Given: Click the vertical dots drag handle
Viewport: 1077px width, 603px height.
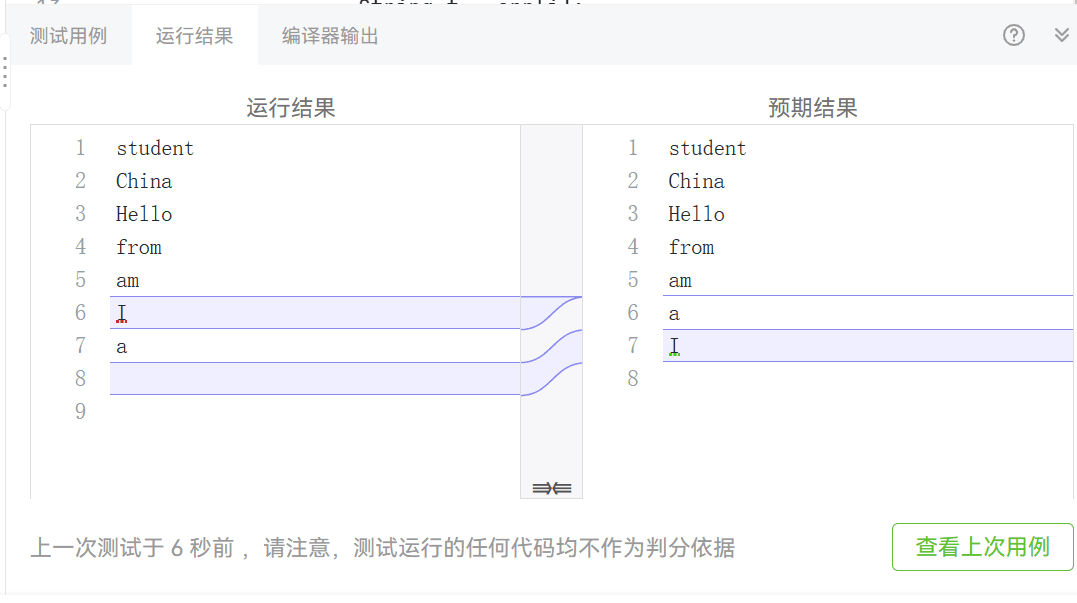Looking at the screenshot, I should (5, 72).
